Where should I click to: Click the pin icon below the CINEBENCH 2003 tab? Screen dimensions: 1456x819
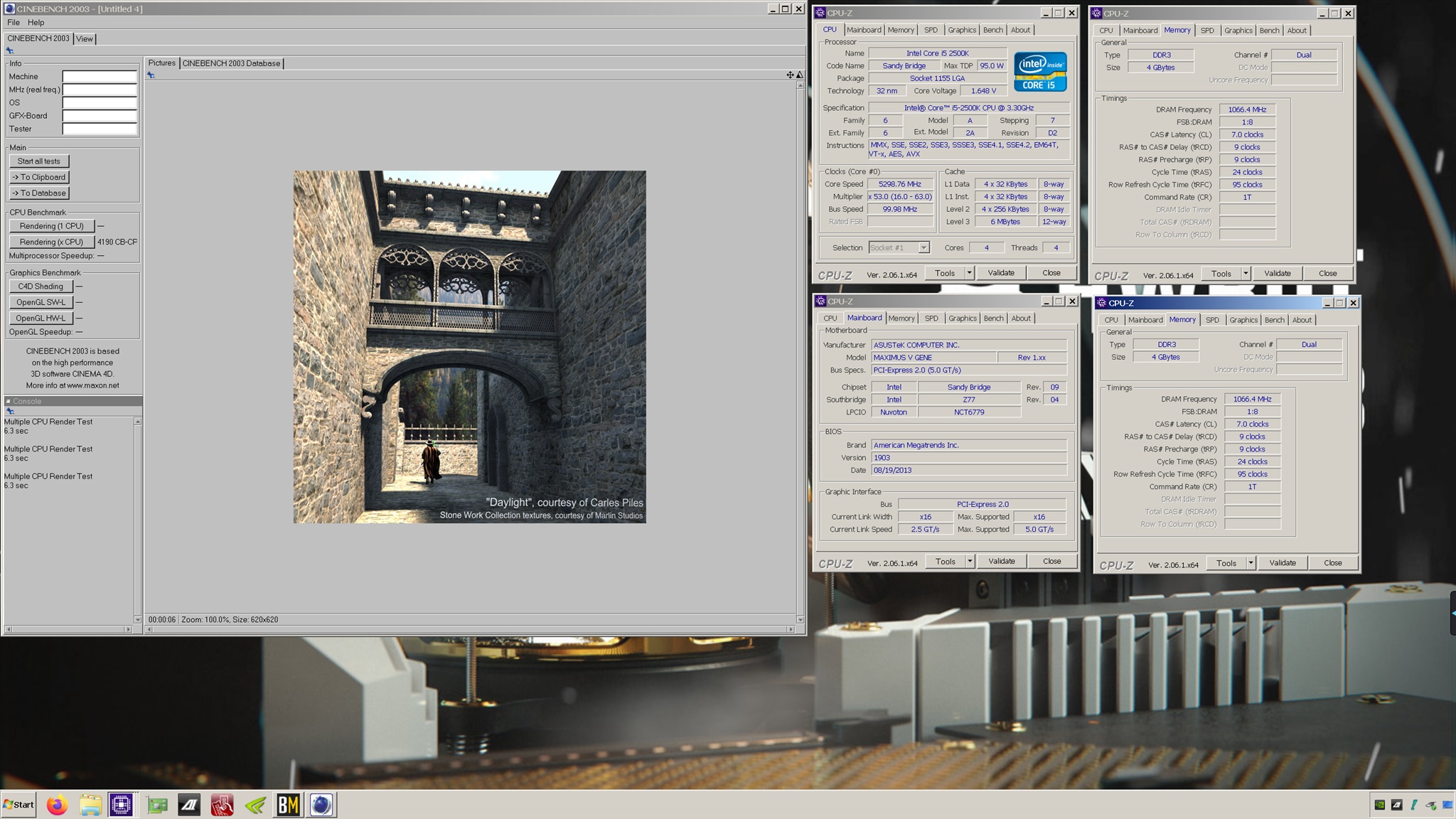(x=10, y=50)
